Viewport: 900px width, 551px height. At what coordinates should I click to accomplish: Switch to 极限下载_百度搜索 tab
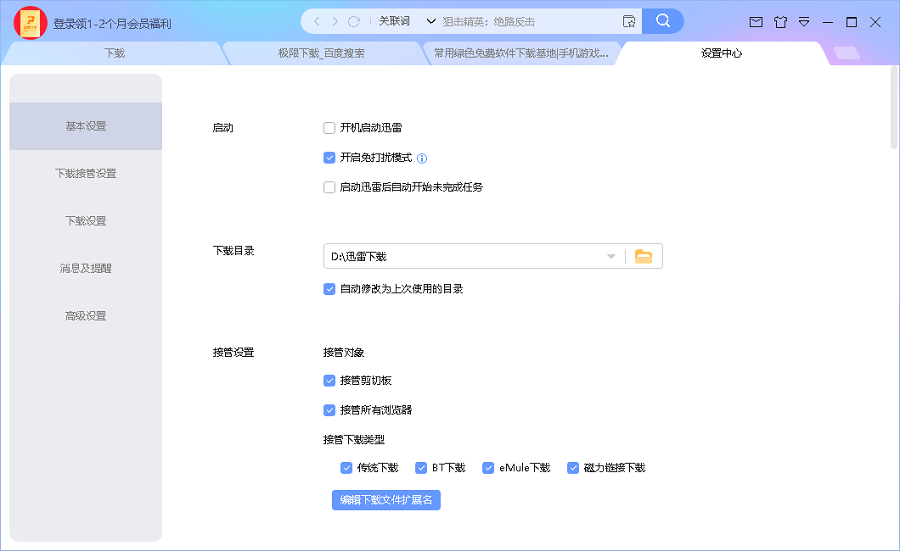tap(321, 53)
